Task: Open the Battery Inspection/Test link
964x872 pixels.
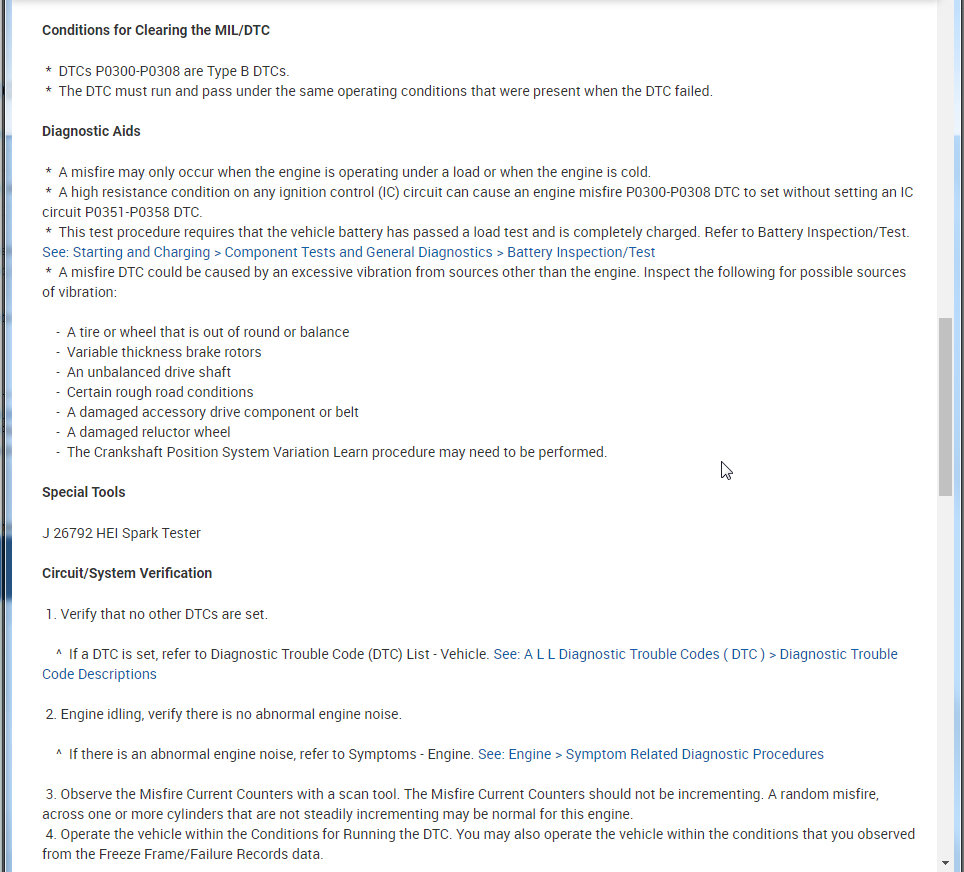Action: pos(348,252)
